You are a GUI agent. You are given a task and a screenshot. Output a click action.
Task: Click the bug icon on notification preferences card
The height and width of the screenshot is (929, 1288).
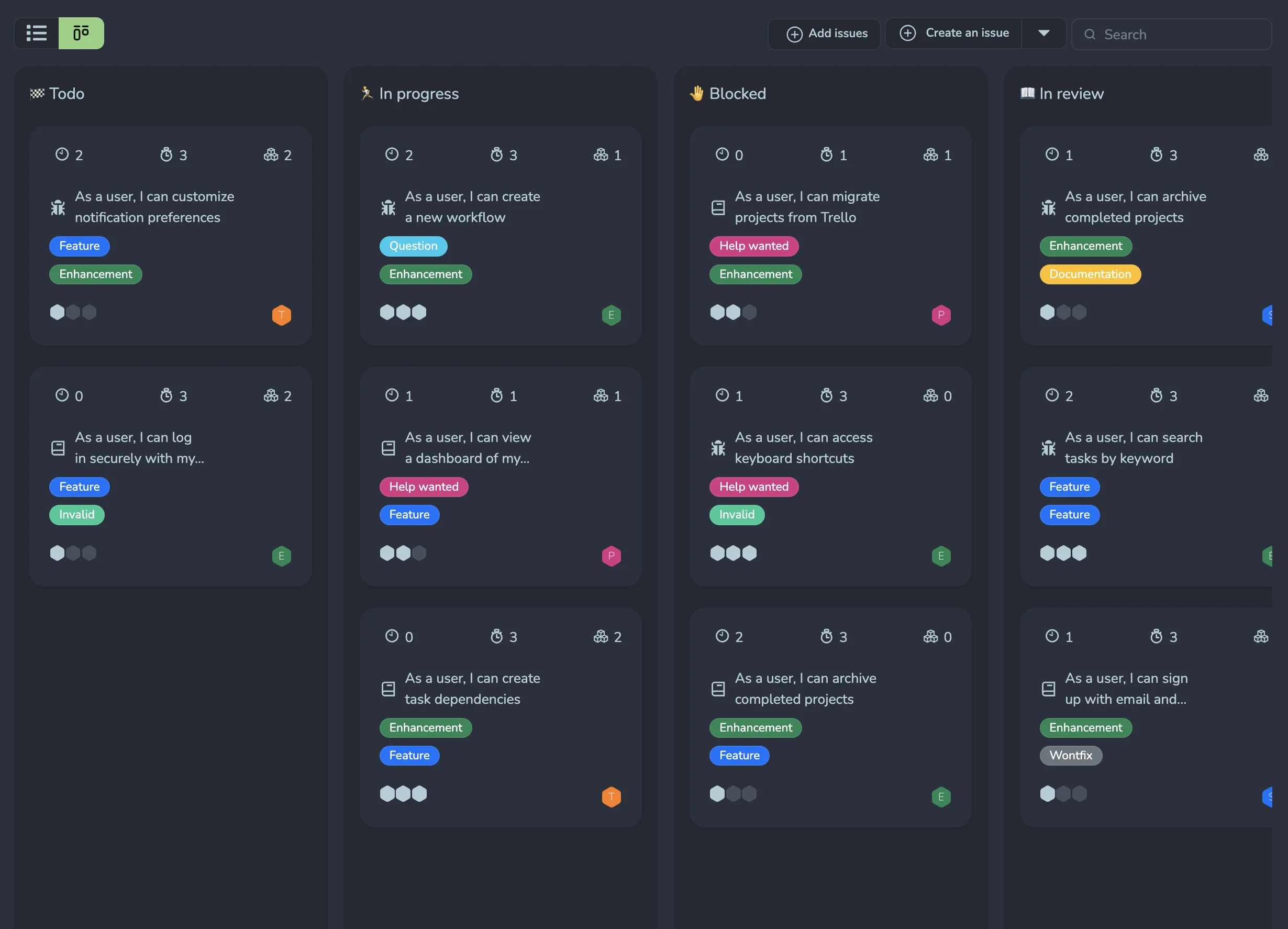pos(58,207)
